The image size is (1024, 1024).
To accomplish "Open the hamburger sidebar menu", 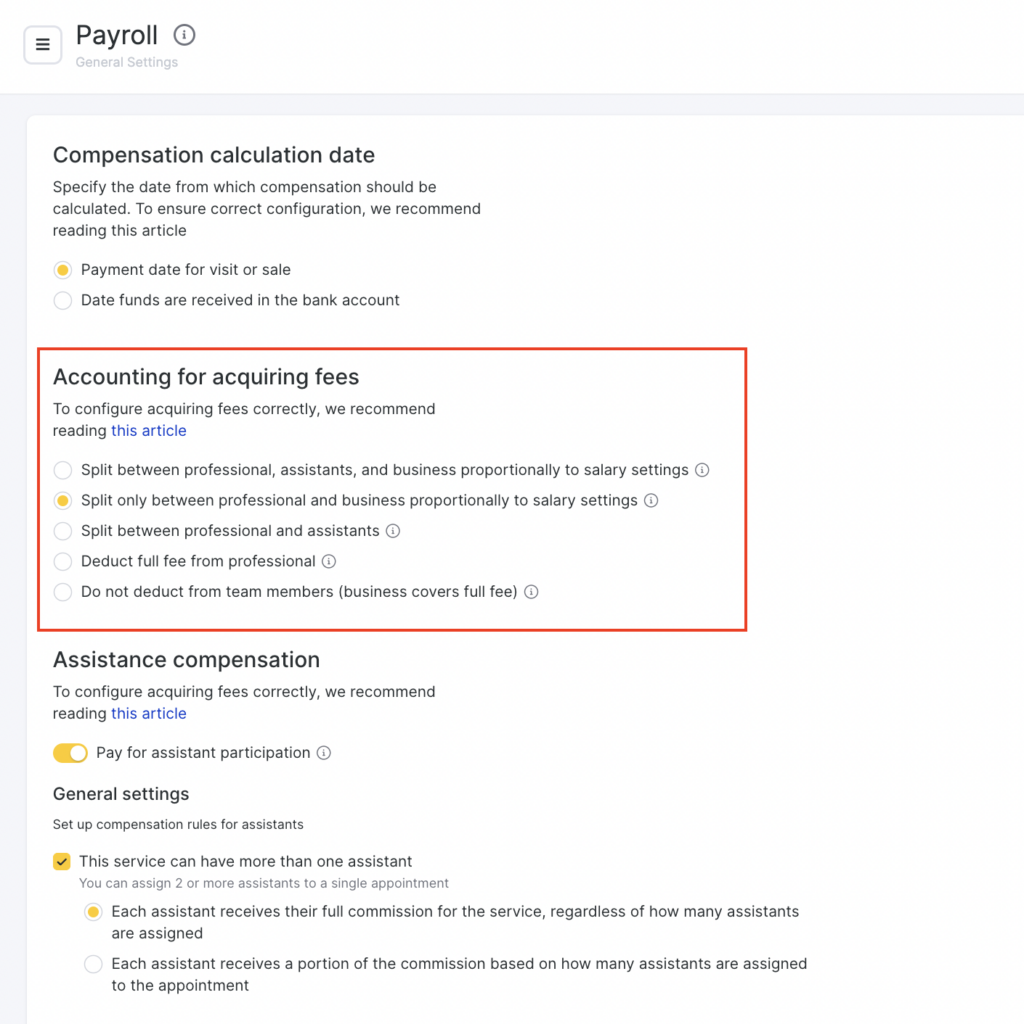I will tap(43, 45).
